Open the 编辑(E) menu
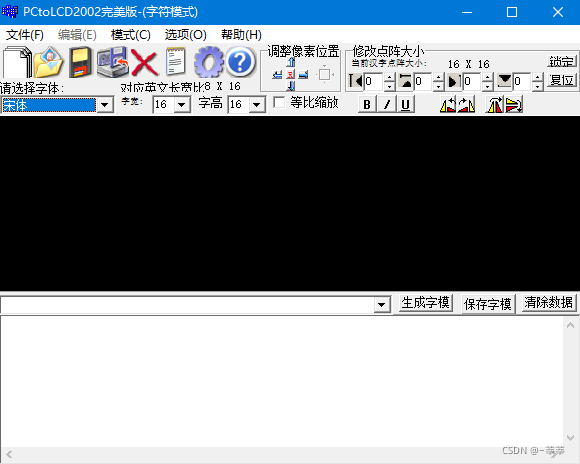This screenshot has height=464, width=580. click(x=77, y=35)
